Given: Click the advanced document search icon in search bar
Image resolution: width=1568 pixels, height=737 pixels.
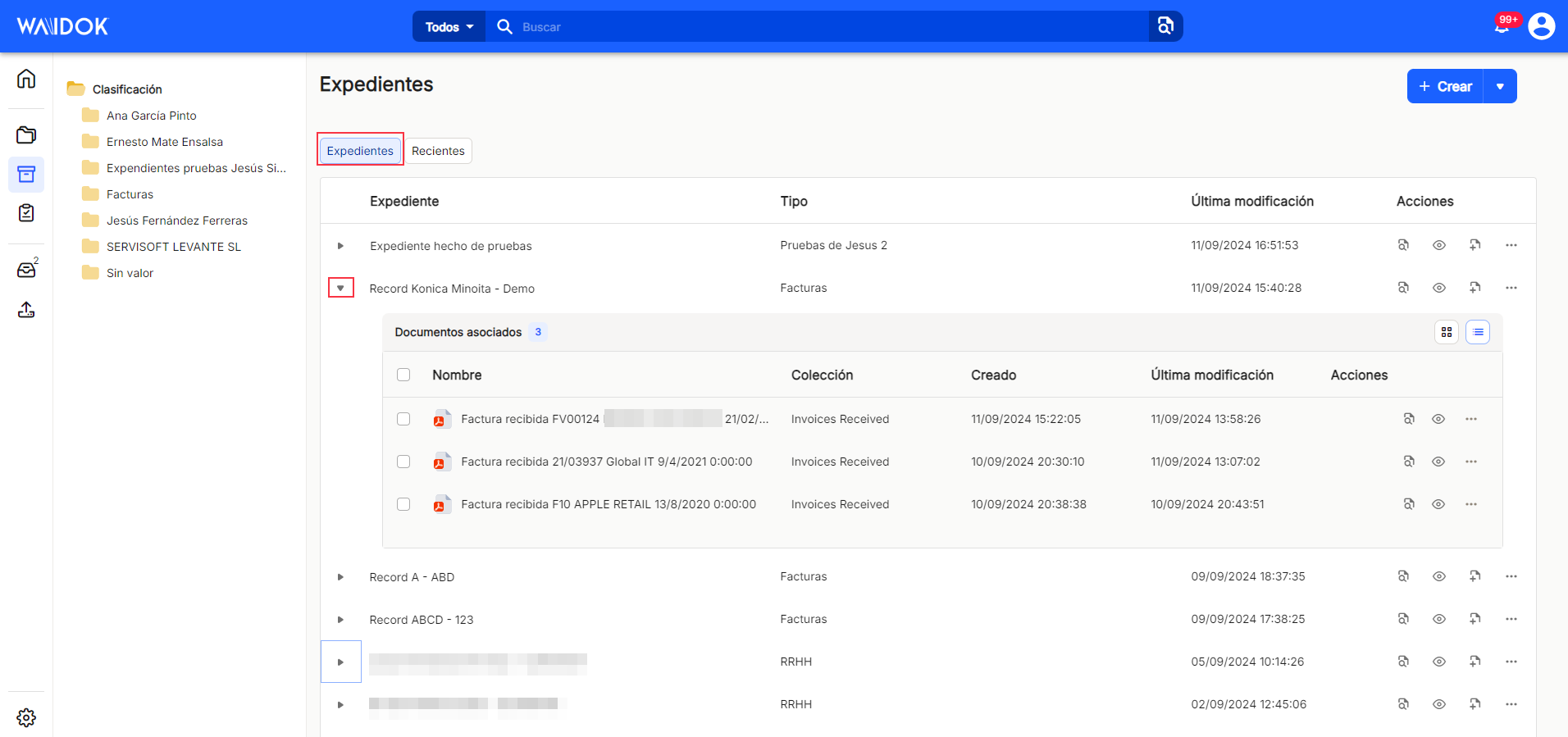Looking at the screenshot, I should (1165, 26).
